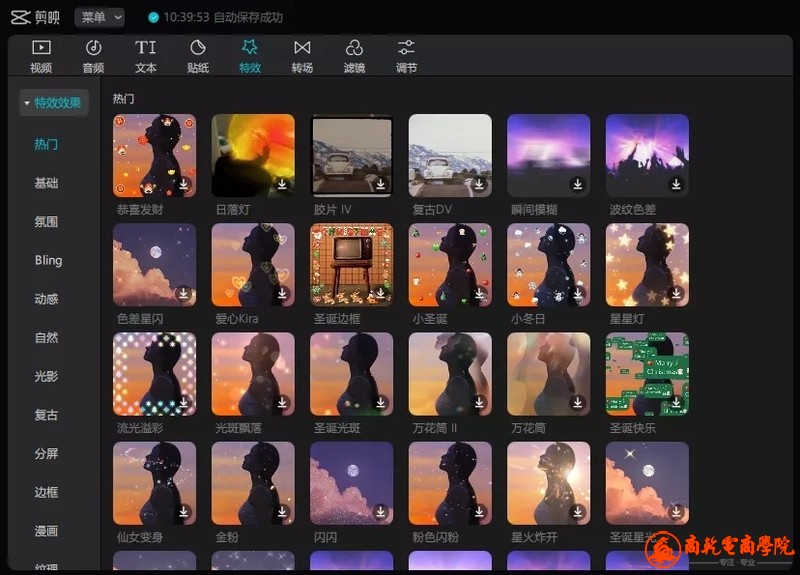Preview the 圣诞边框 TV thumbnail
Viewport: 800px width, 575px height.
pyautogui.click(x=352, y=265)
